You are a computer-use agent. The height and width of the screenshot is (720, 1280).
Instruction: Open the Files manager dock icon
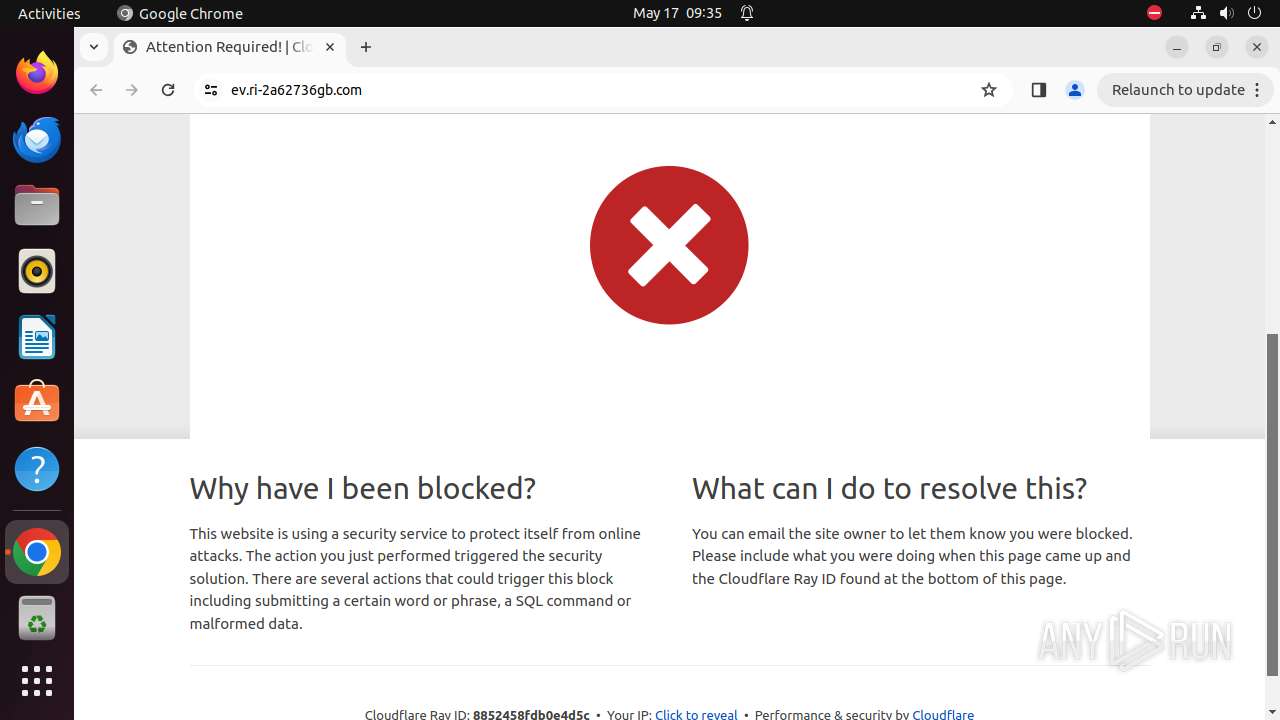point(37,205)
